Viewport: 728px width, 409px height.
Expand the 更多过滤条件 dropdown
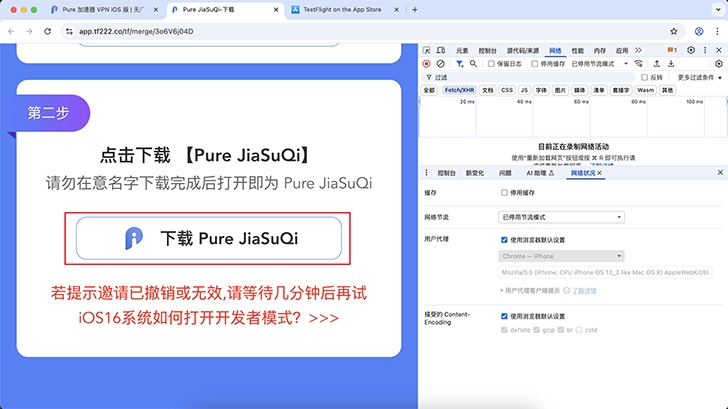(698, 77)
